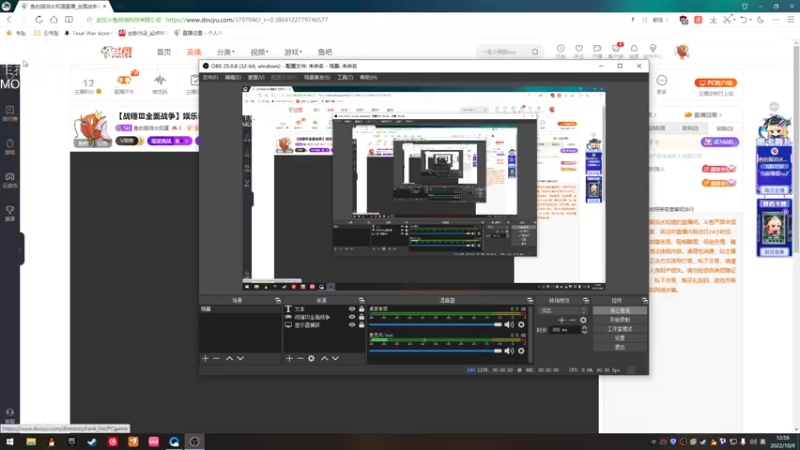Add a new source with the plus icon
This screenshot has height=450, width=800.
click(x=289, y=358)
